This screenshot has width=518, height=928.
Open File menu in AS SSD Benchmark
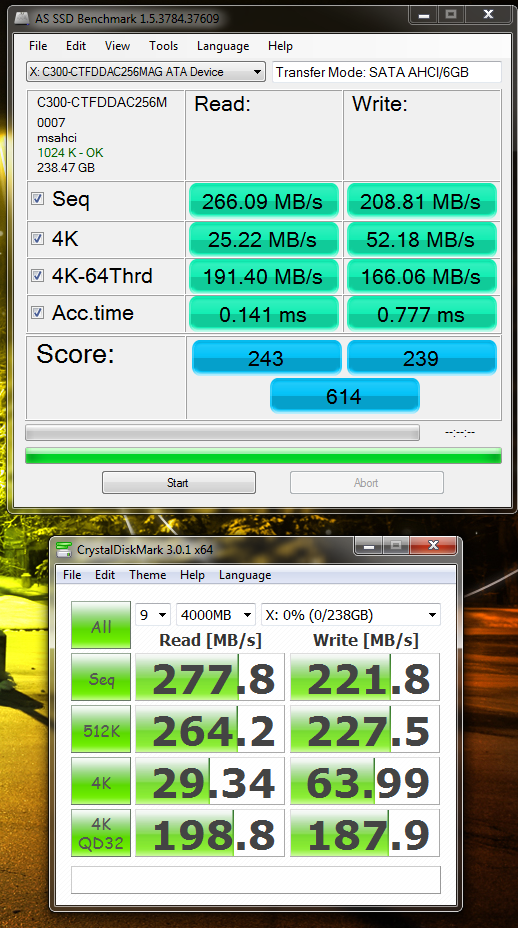[38, 46]
